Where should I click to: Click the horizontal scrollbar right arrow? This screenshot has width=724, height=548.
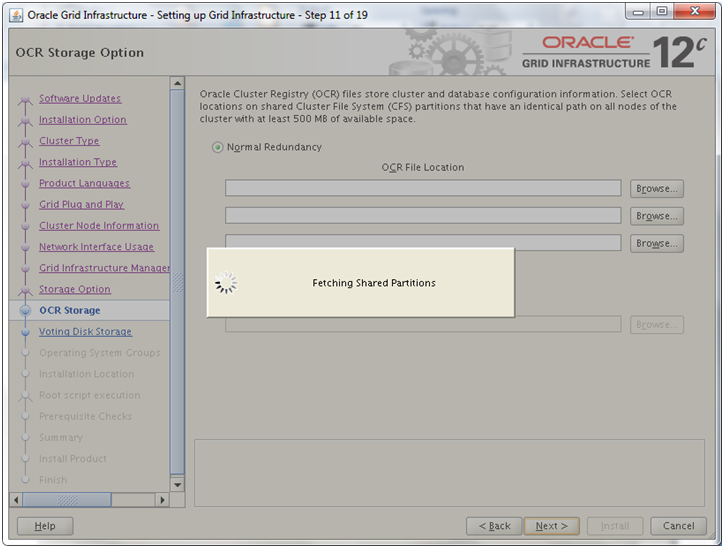[162, 500]
